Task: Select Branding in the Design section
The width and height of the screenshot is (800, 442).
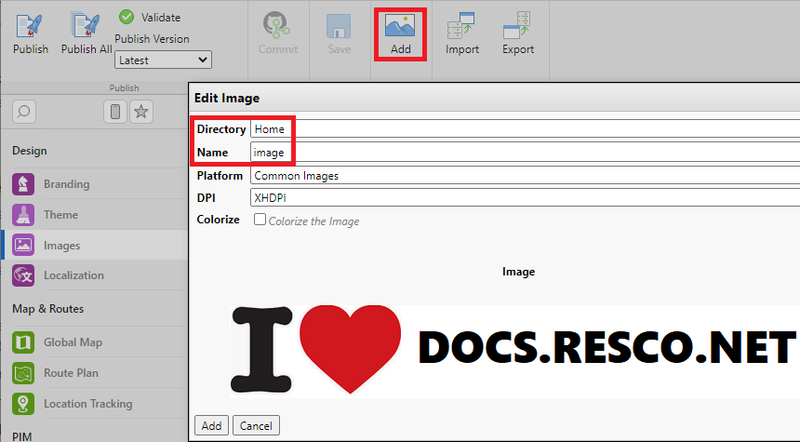Action: click(66, 184)
